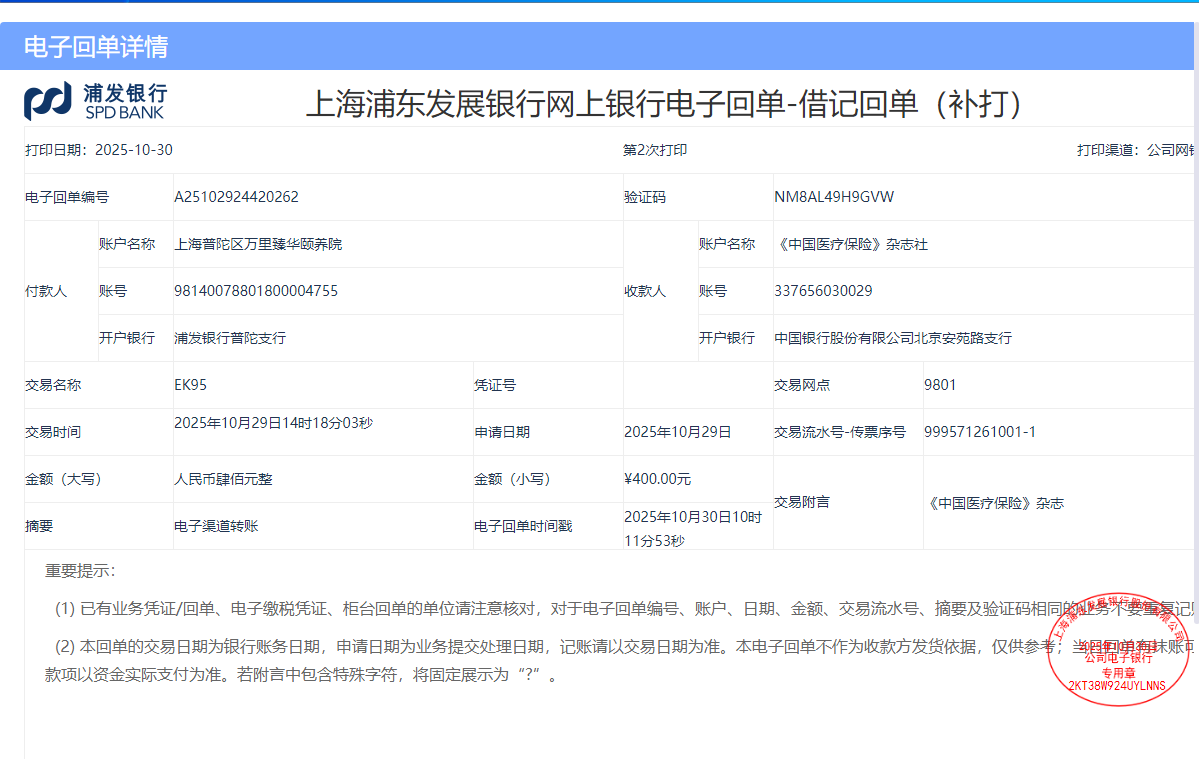Select the transaction serial number 999571261001-1

tap(980, 432)
